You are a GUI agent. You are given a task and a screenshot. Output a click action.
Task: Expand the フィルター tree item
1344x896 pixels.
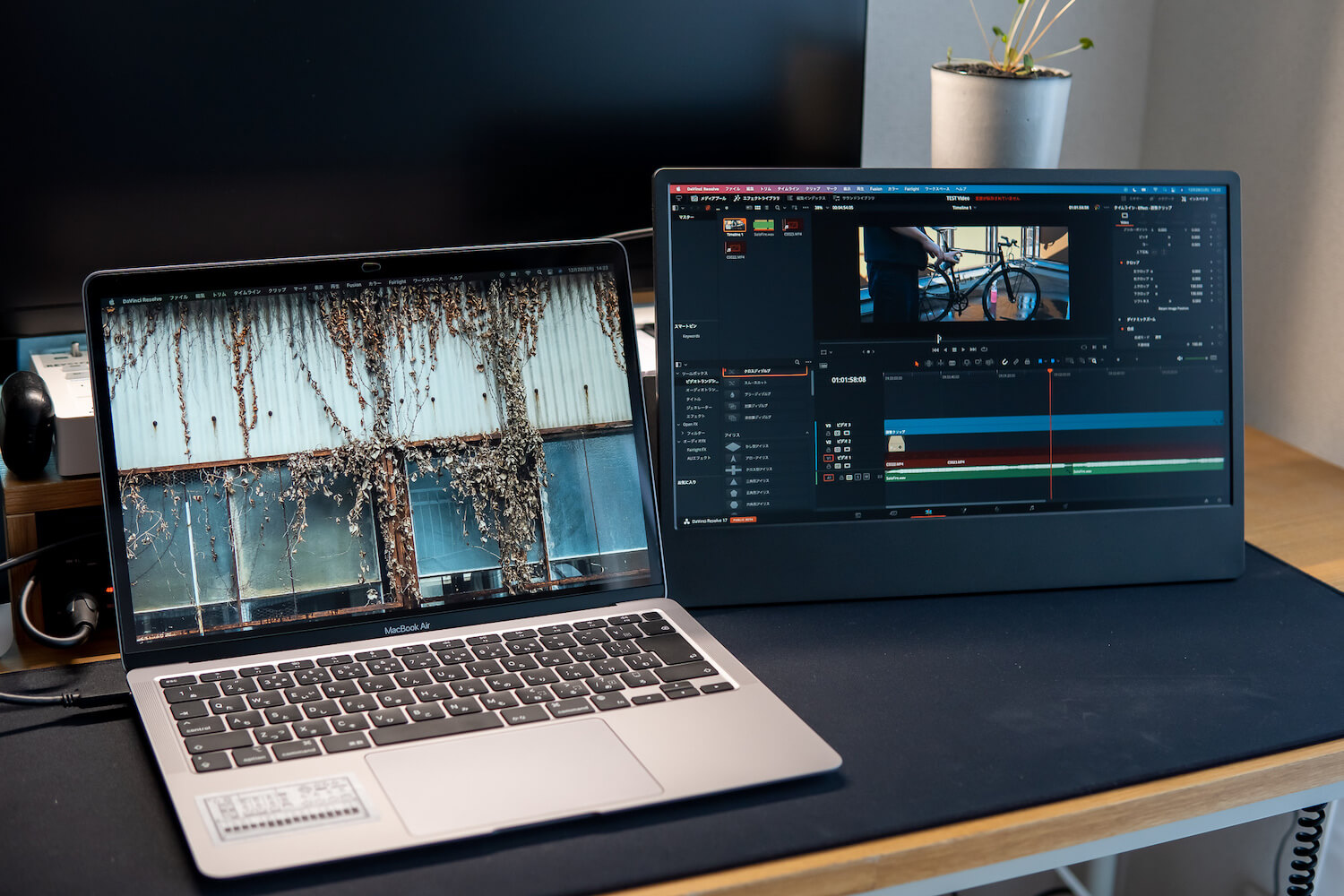pyautogui.click(x=683, y=433)
